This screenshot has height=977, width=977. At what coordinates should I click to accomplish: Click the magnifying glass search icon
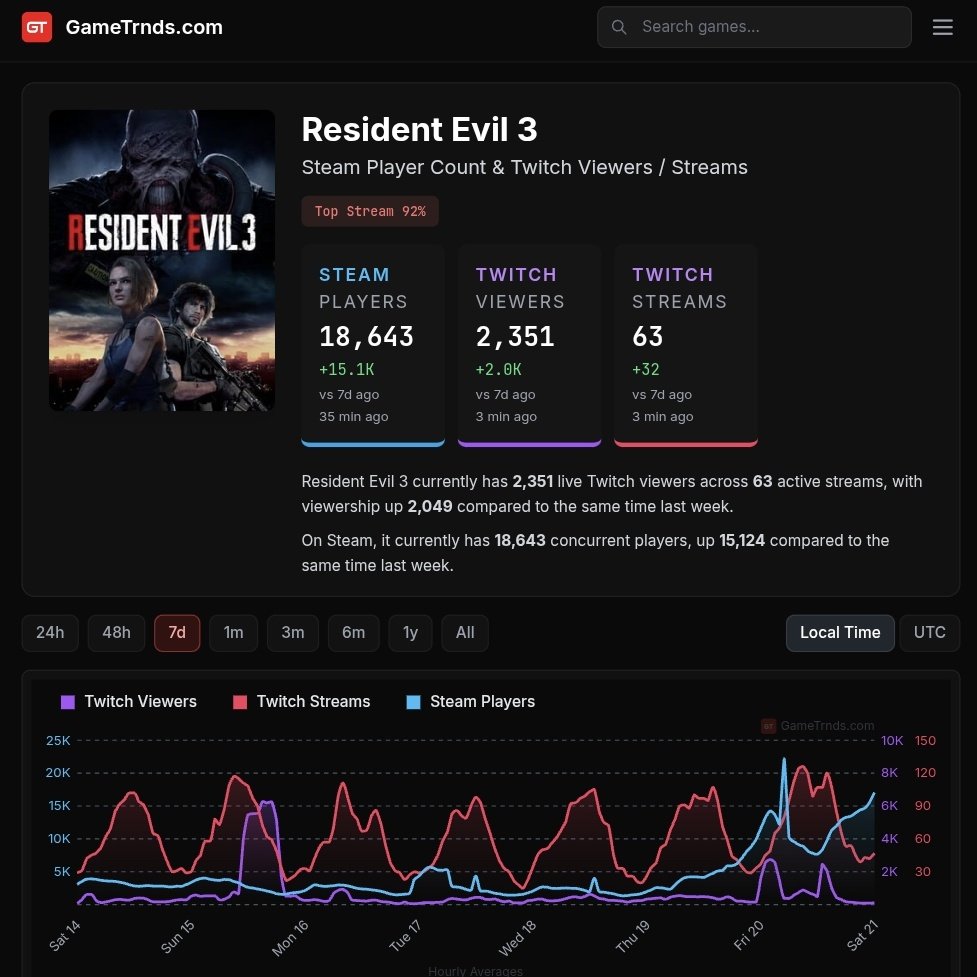click(x=619, y=27)
